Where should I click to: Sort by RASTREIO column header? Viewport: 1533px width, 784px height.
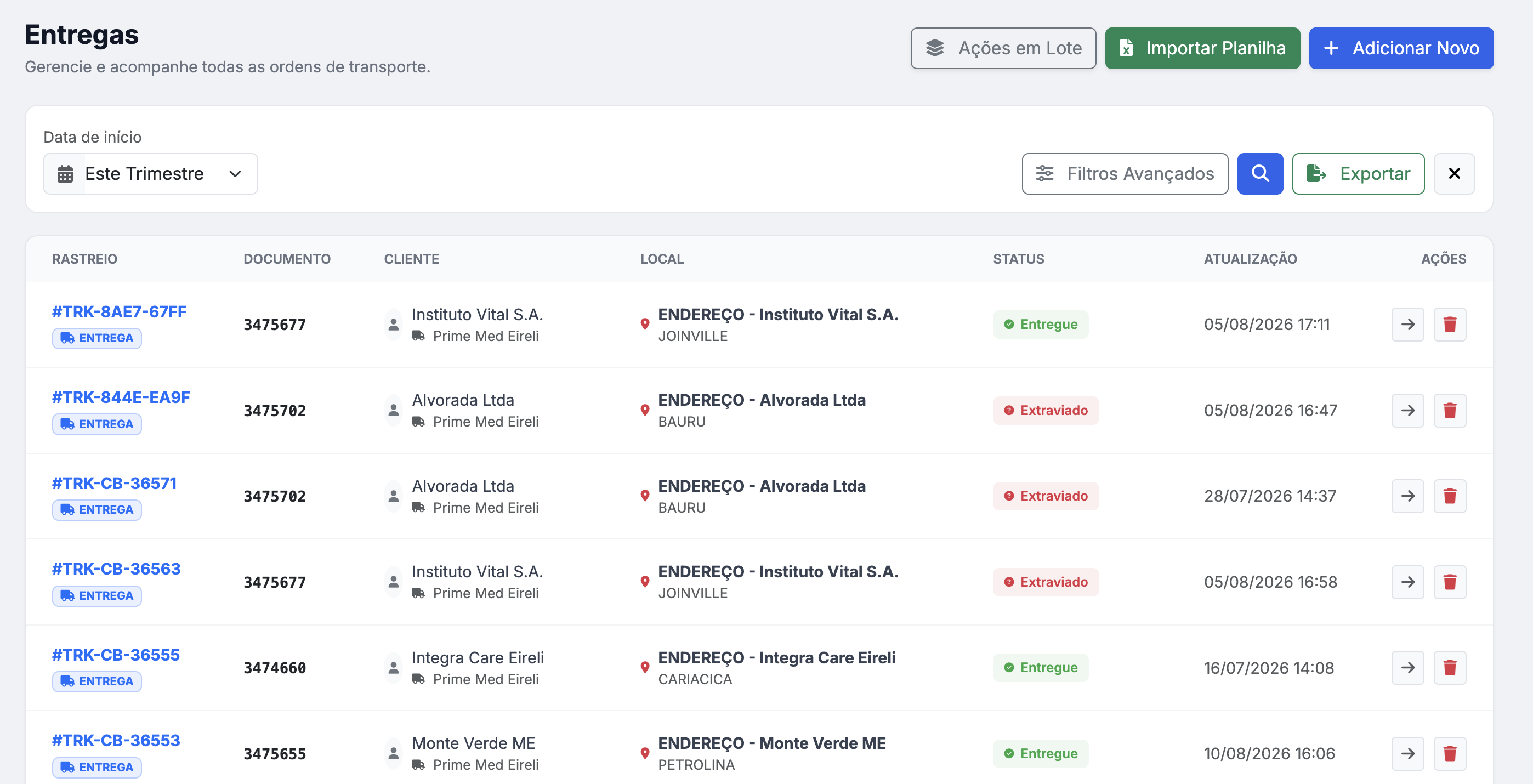click(x=84, y=259)
